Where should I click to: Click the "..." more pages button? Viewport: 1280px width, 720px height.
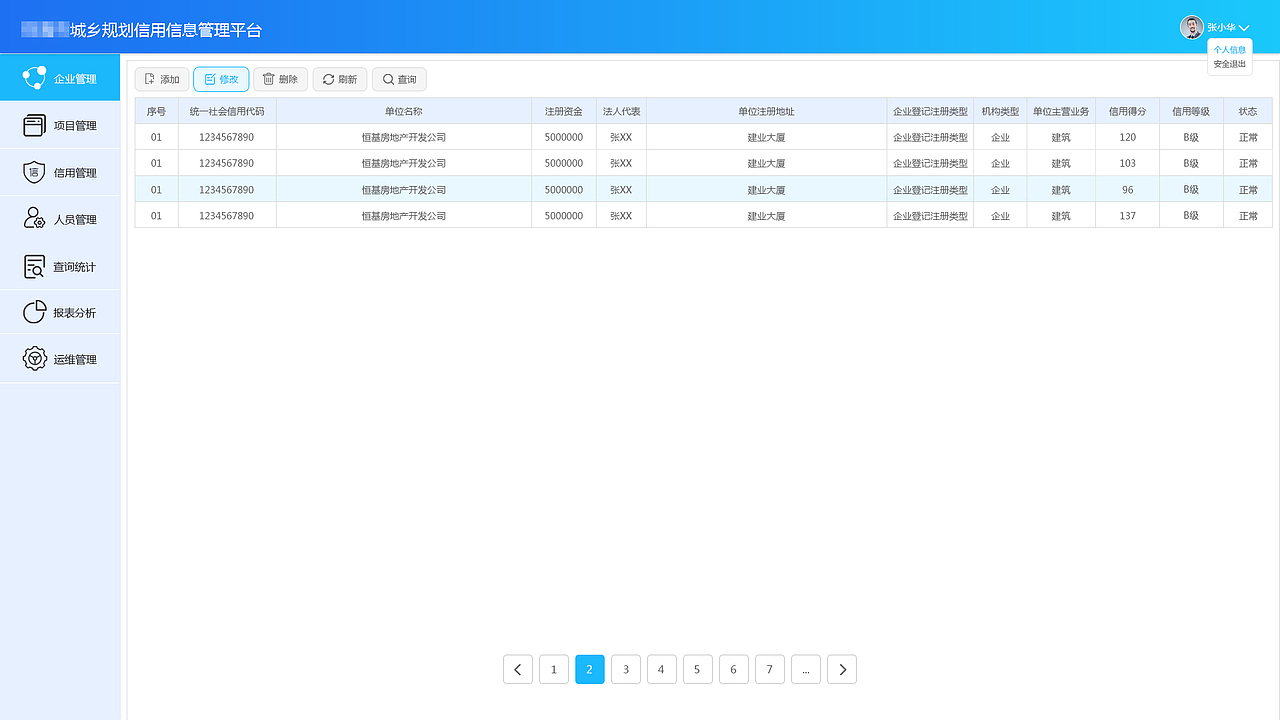(806, 669)
